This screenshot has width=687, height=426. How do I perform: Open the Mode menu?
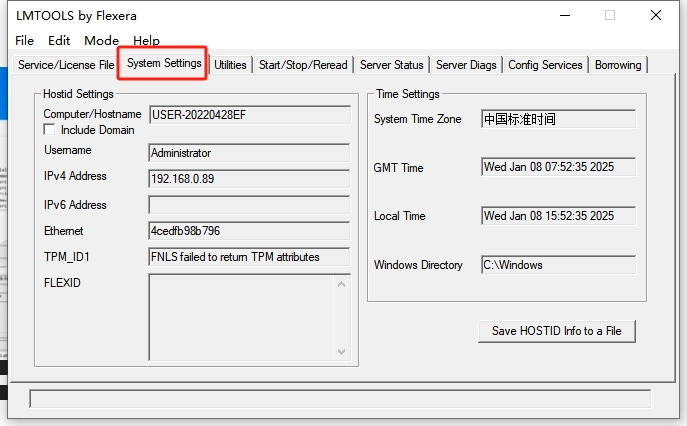tap(101, 41)
